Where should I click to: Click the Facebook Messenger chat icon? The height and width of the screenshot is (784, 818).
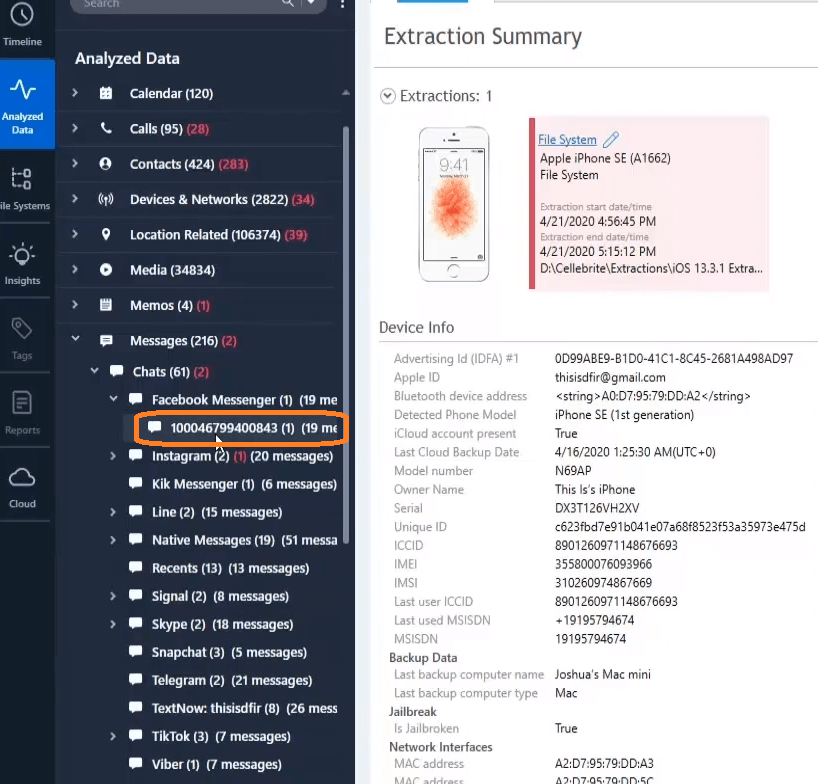pyautogui.click(x=136, y=400)
